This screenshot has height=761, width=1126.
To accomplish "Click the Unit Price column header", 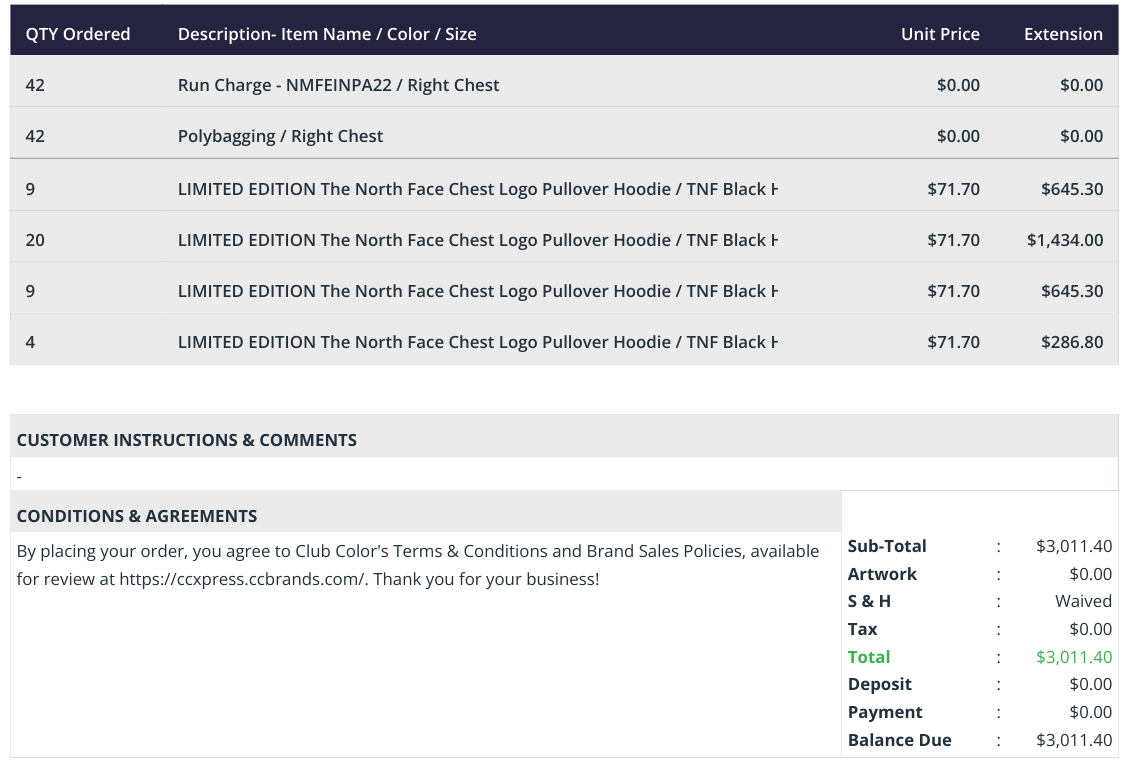I will click(940, 34).
